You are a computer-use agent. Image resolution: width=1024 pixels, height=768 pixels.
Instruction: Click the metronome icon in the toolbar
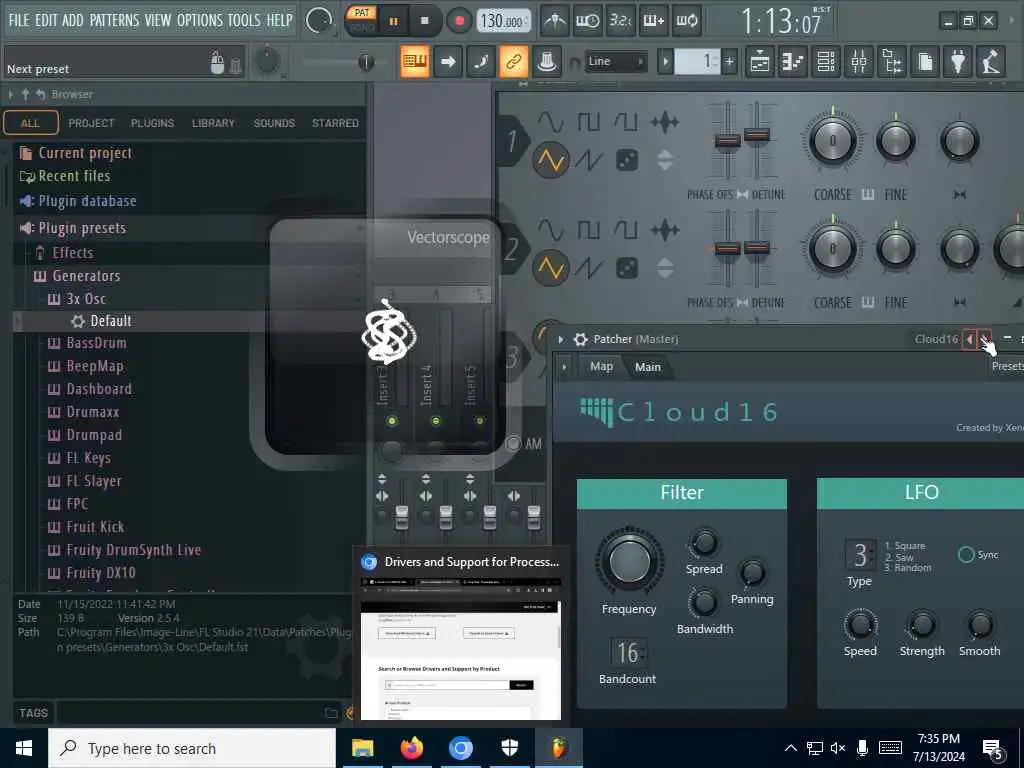click(555, 21)
